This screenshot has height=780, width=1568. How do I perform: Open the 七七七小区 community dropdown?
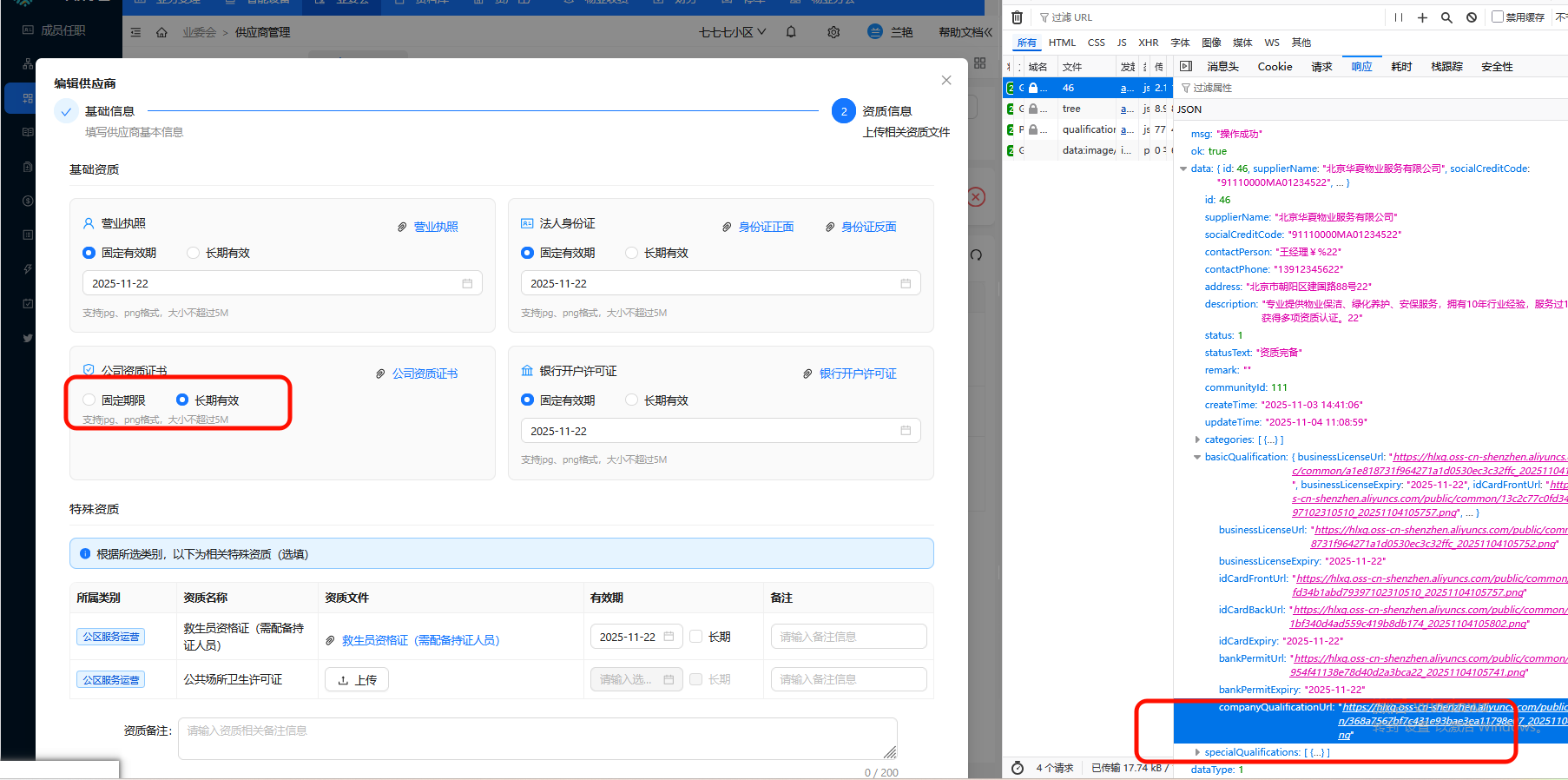732,32
